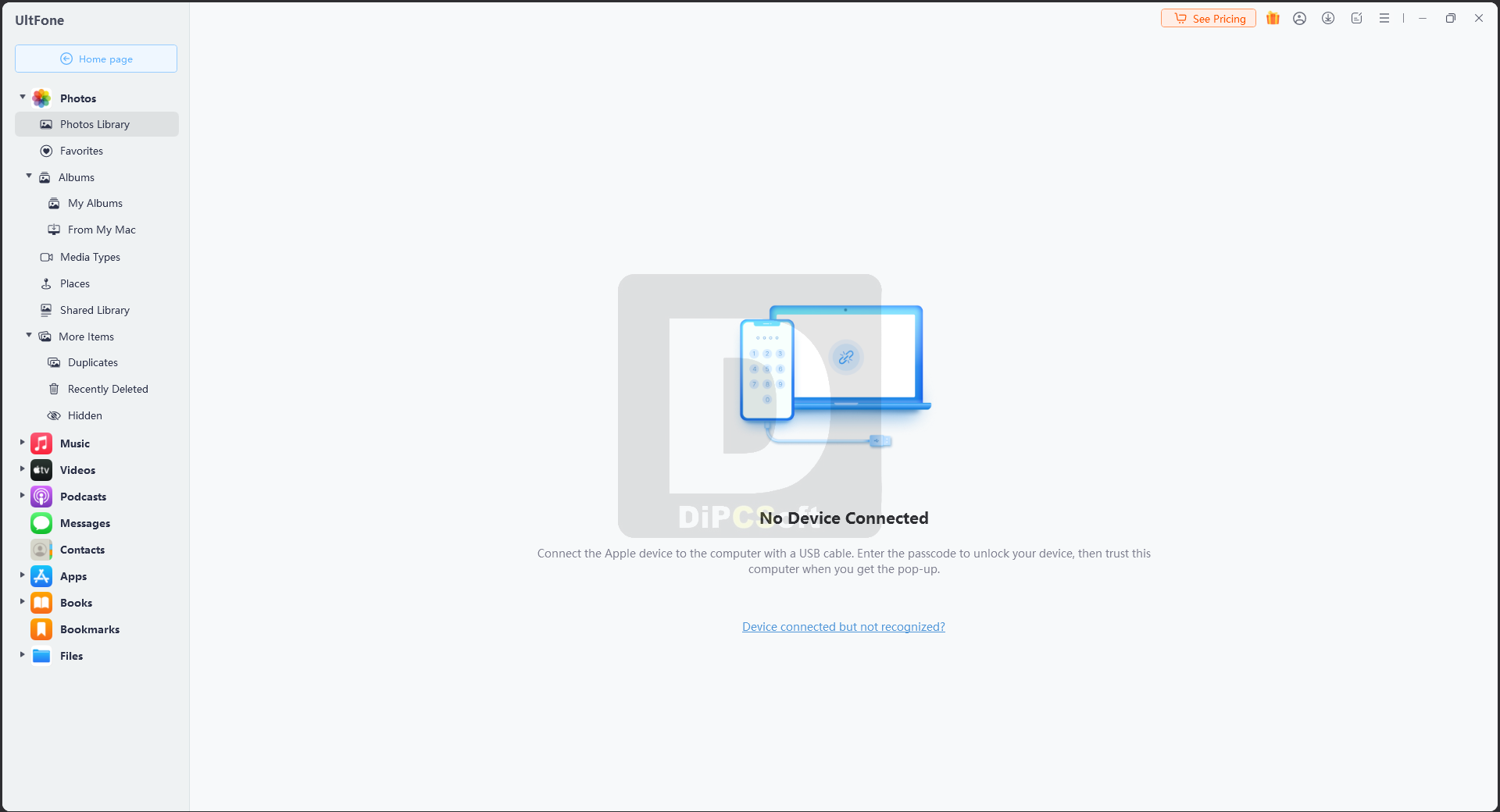This screenshot has width=1500, height=812.
Task: Click the Messages green icon
Action: pos(41,523)
